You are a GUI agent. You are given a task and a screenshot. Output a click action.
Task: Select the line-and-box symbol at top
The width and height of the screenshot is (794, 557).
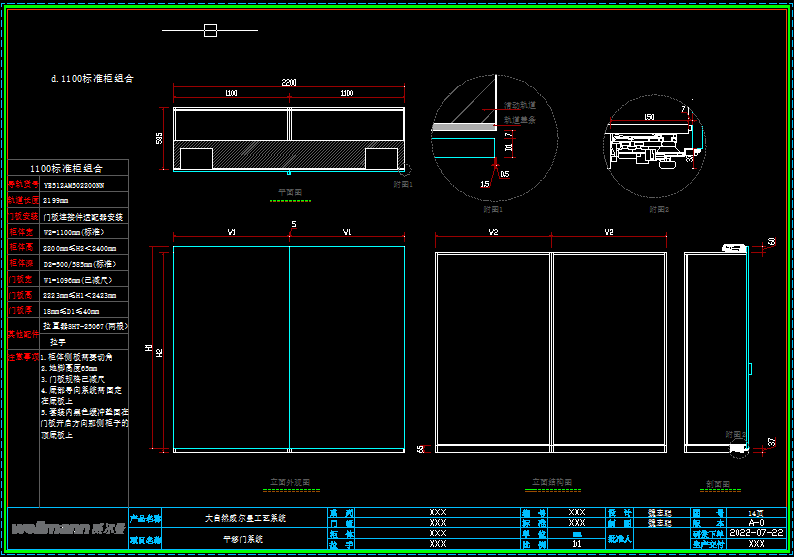(210, 31)
